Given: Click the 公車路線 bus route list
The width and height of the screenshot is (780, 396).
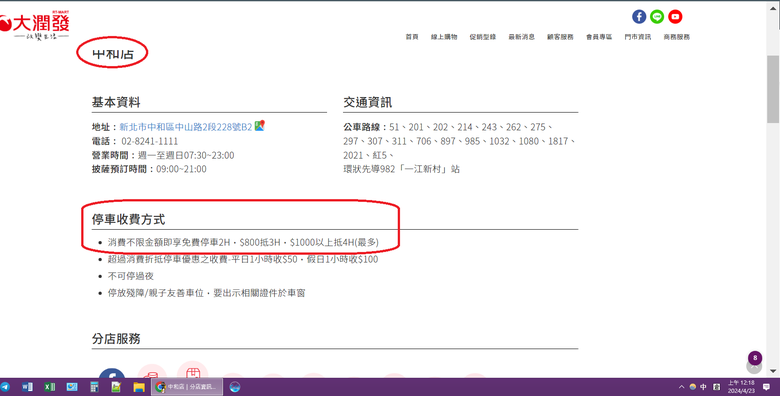Looking at the screenshot, I should pyautogui.click(x=460, y=141).
